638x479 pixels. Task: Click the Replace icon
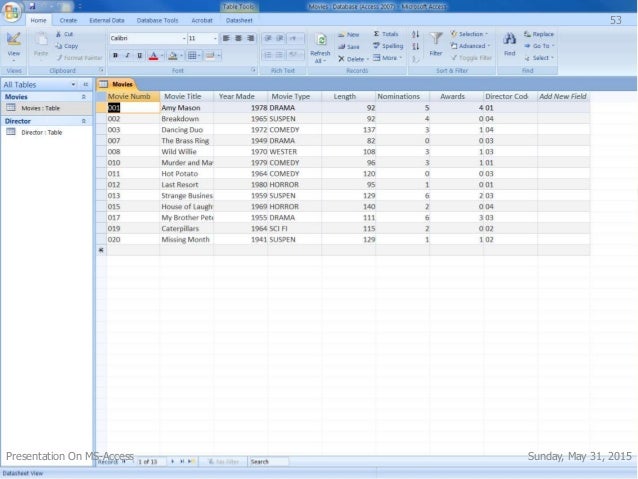click(x=527, y=34)
